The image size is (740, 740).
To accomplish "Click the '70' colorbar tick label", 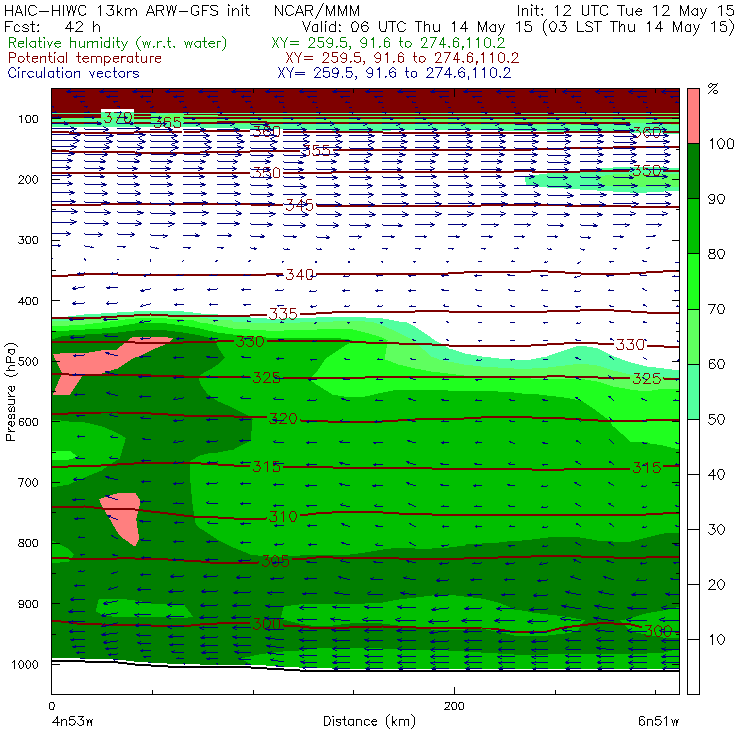I will click(x=716, y=309).
